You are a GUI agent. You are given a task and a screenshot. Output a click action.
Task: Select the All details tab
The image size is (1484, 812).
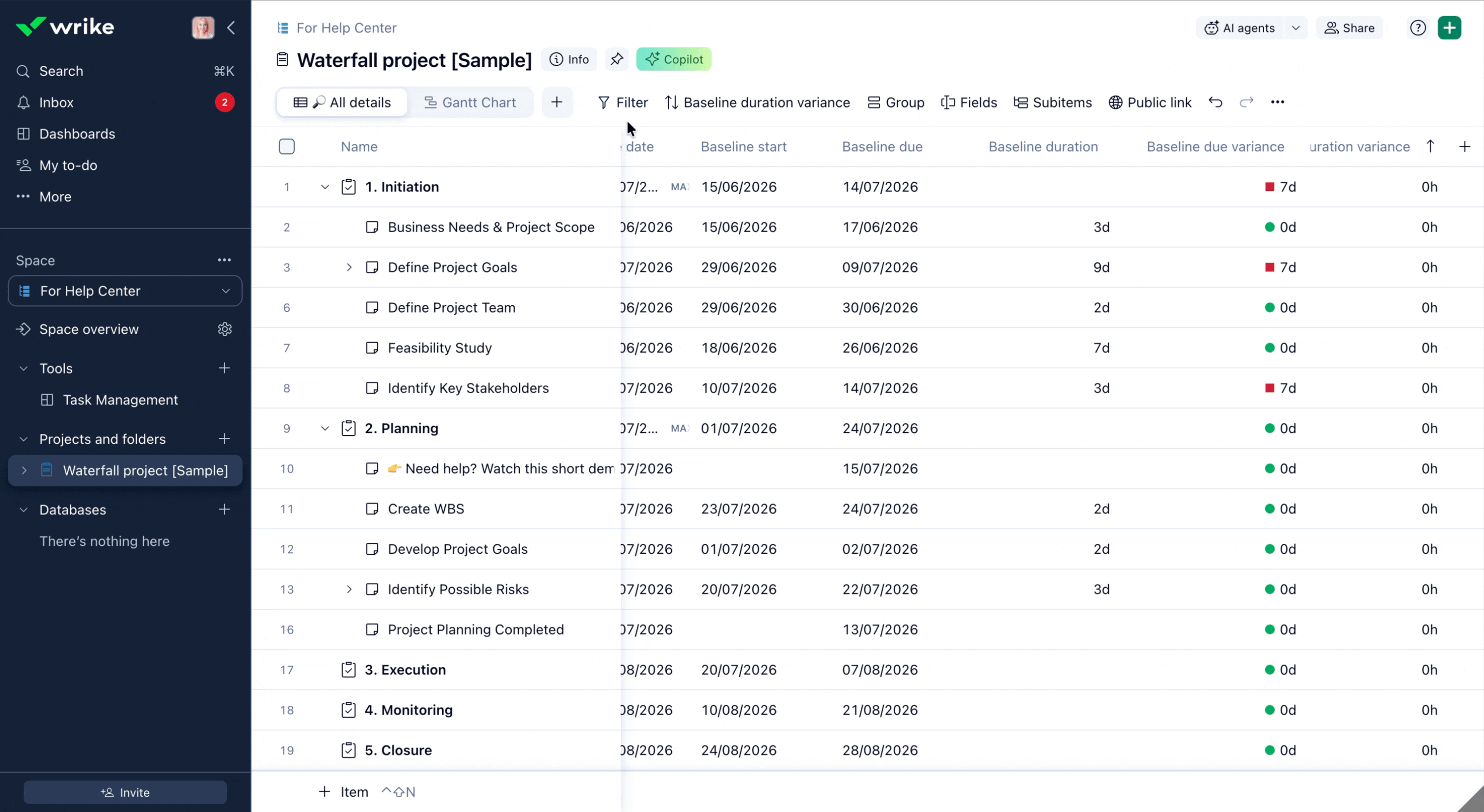[x=342, y=103]
